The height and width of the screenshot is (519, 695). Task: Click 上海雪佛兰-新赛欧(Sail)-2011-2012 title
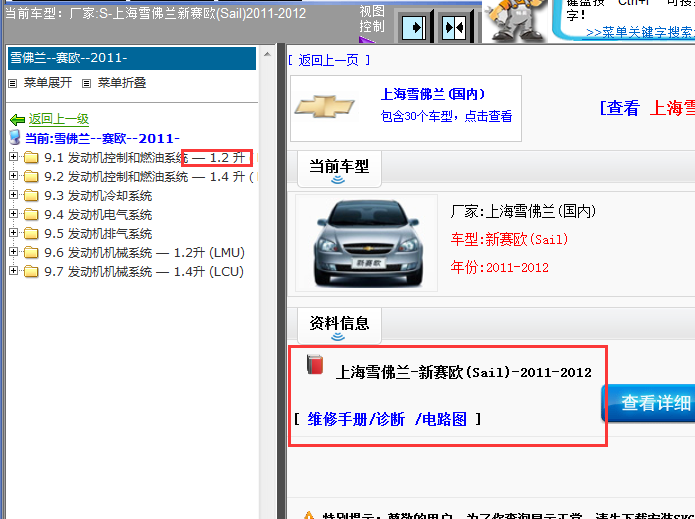[x=464, y=372]
